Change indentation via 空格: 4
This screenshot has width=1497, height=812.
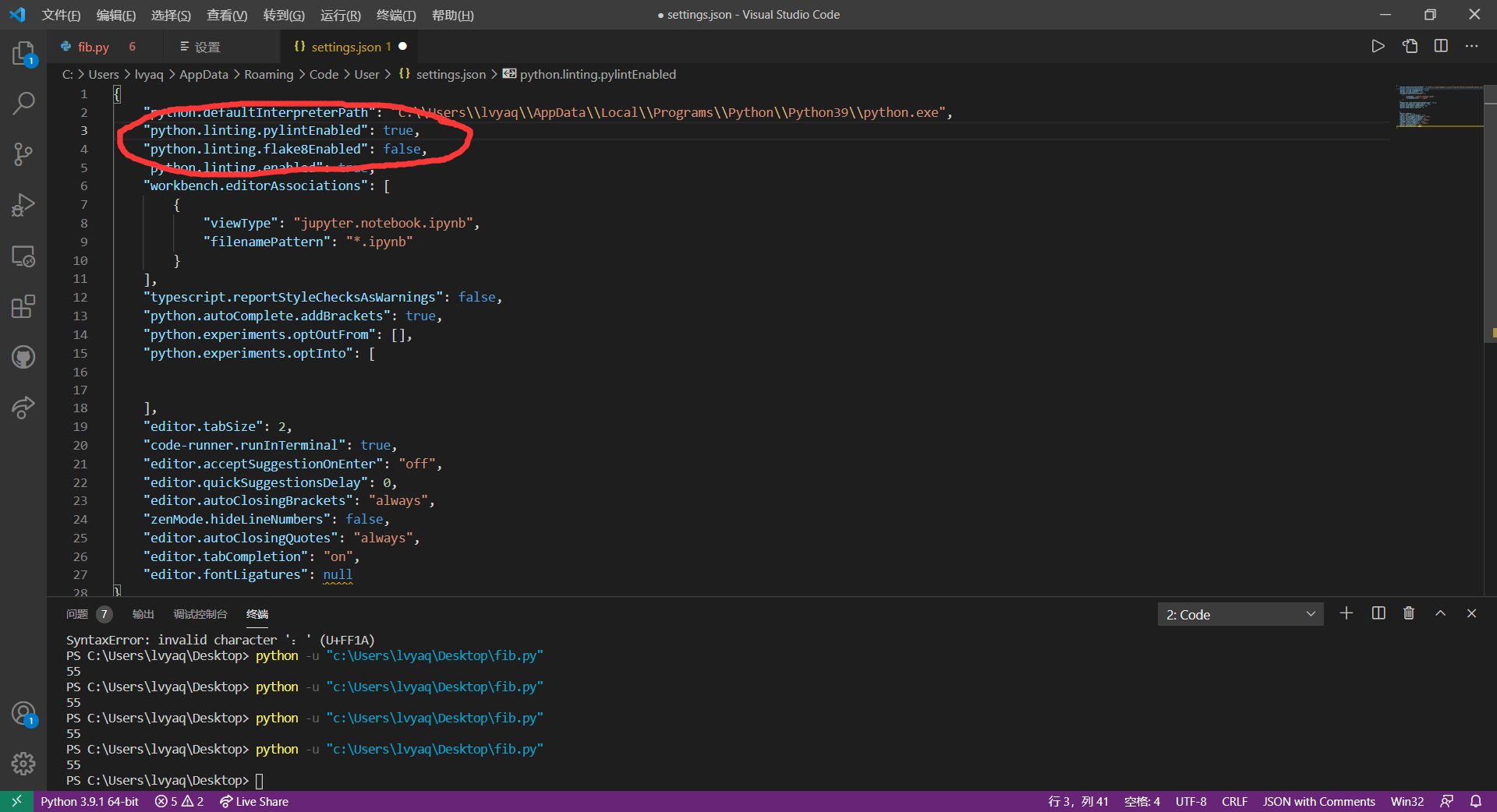[1142, 801]
